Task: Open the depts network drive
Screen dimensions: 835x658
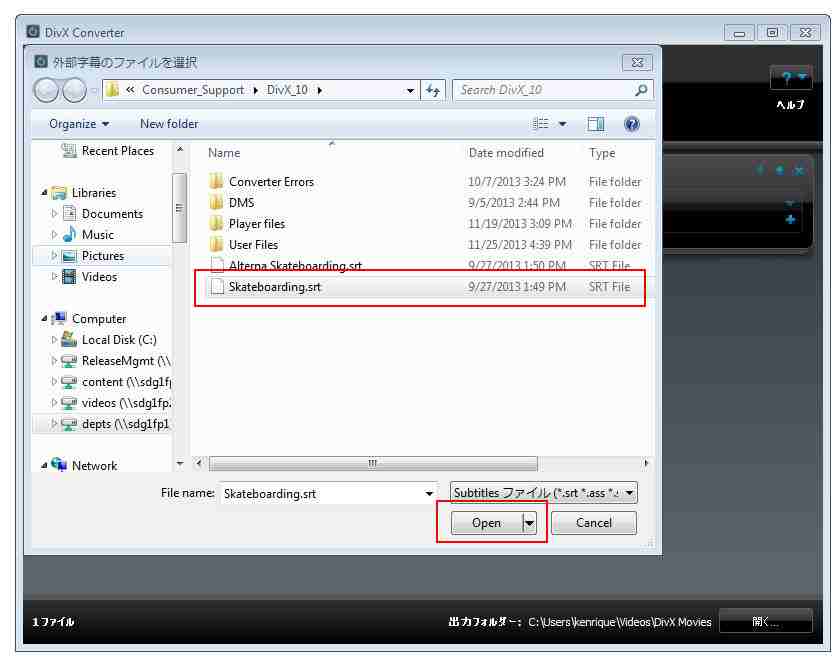Action: pyautogui.click(x=116, y=424)
